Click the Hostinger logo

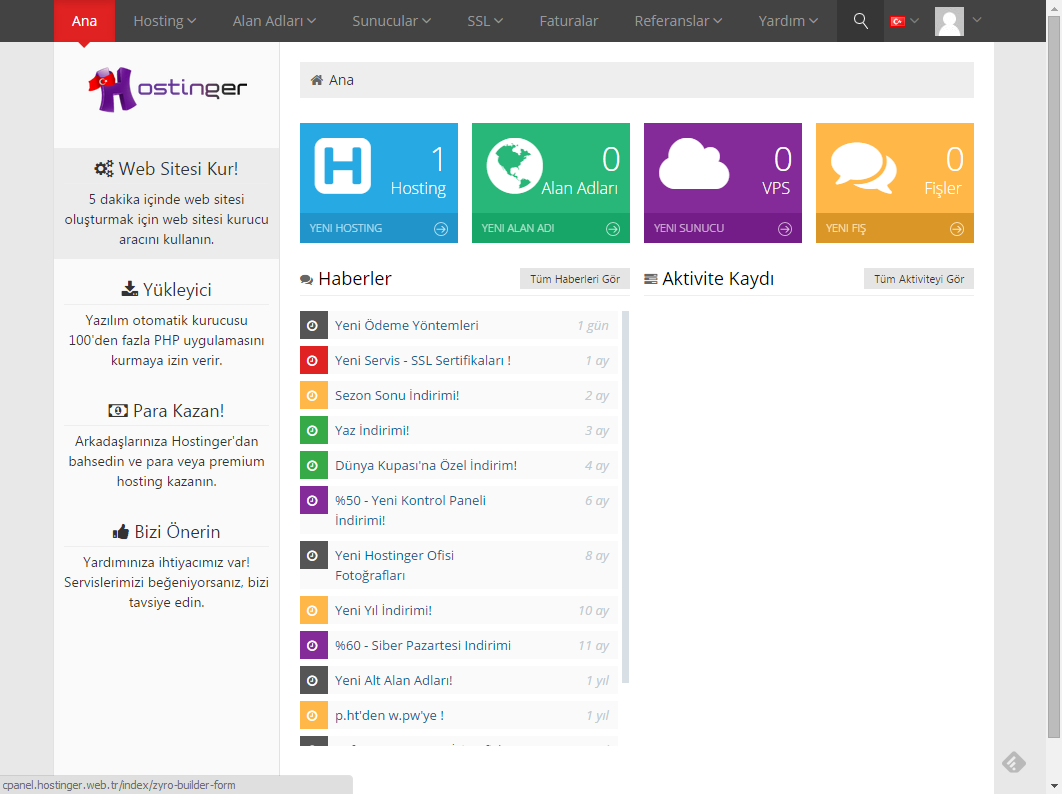pos(167,89)
